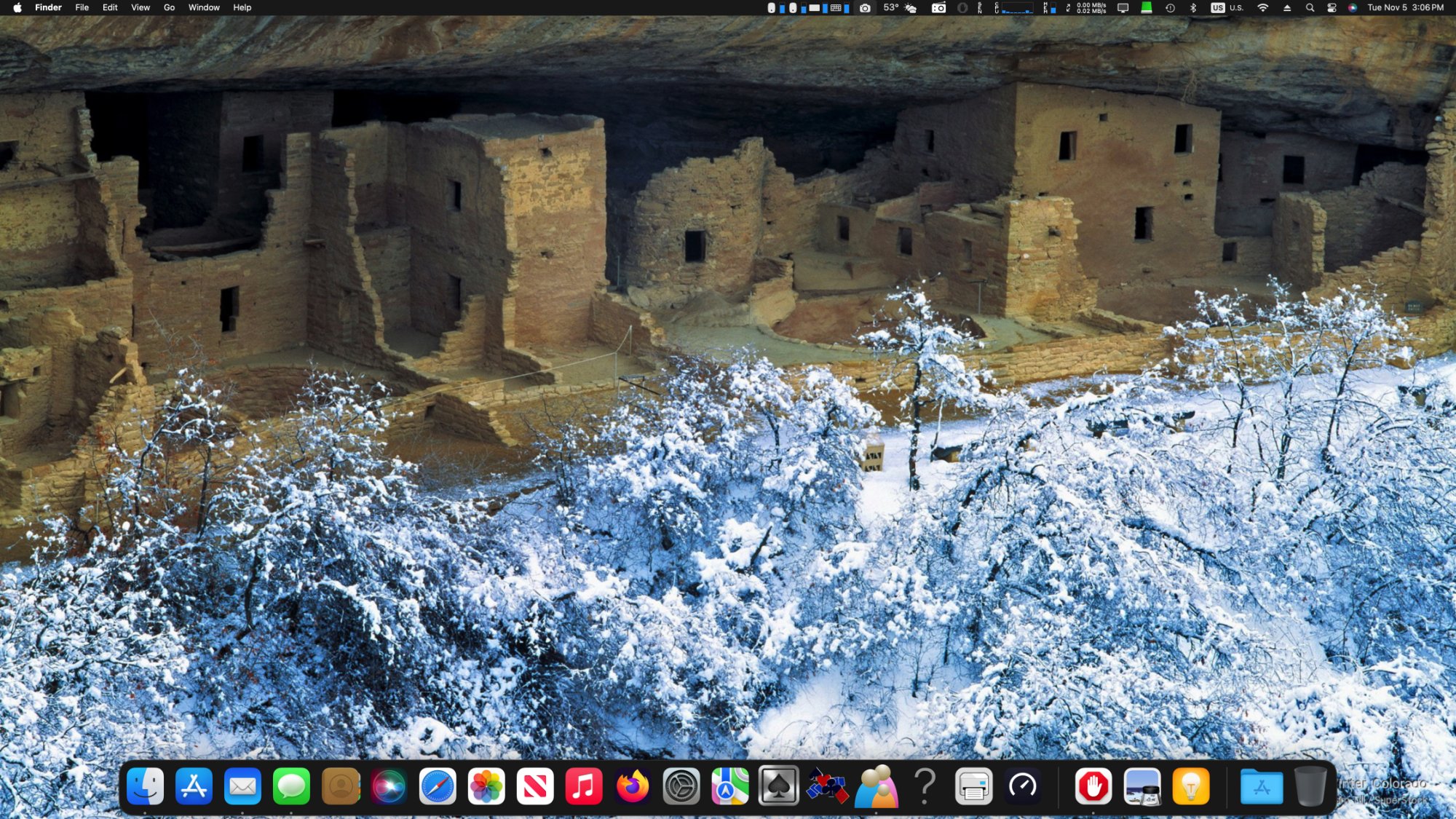
Task: Toggle Bluetooth from the menu bar icon
Action: click(x=1193, y=8)
